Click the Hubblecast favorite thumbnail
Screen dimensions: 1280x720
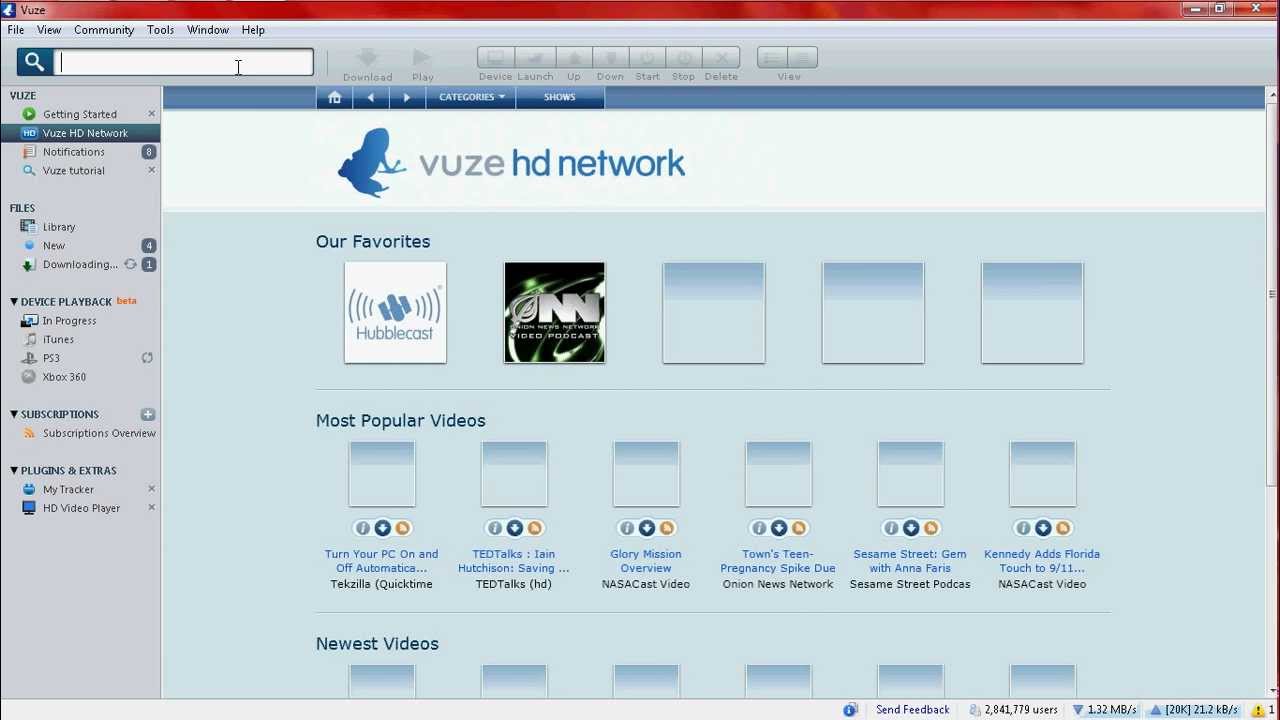click(x=395, y=313)
